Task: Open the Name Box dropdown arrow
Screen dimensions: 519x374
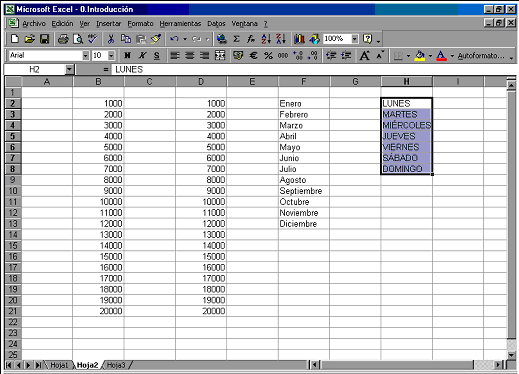Action: pos(69,69)
